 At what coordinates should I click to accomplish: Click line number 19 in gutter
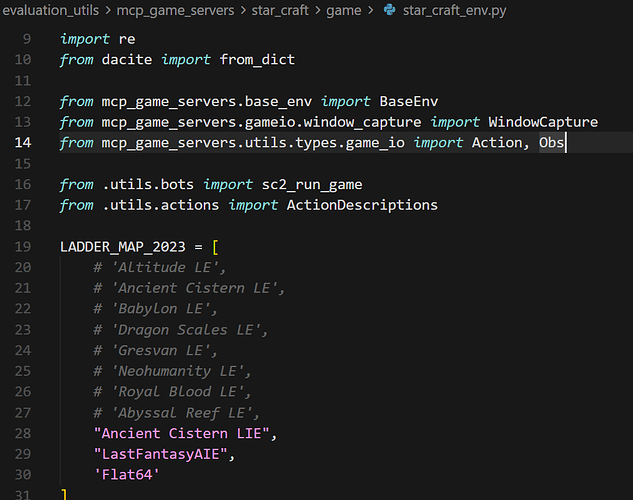[24, 246]
